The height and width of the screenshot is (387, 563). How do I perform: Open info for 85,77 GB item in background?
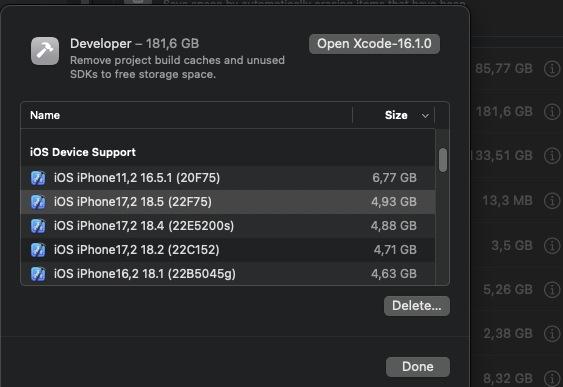(552, 68)
